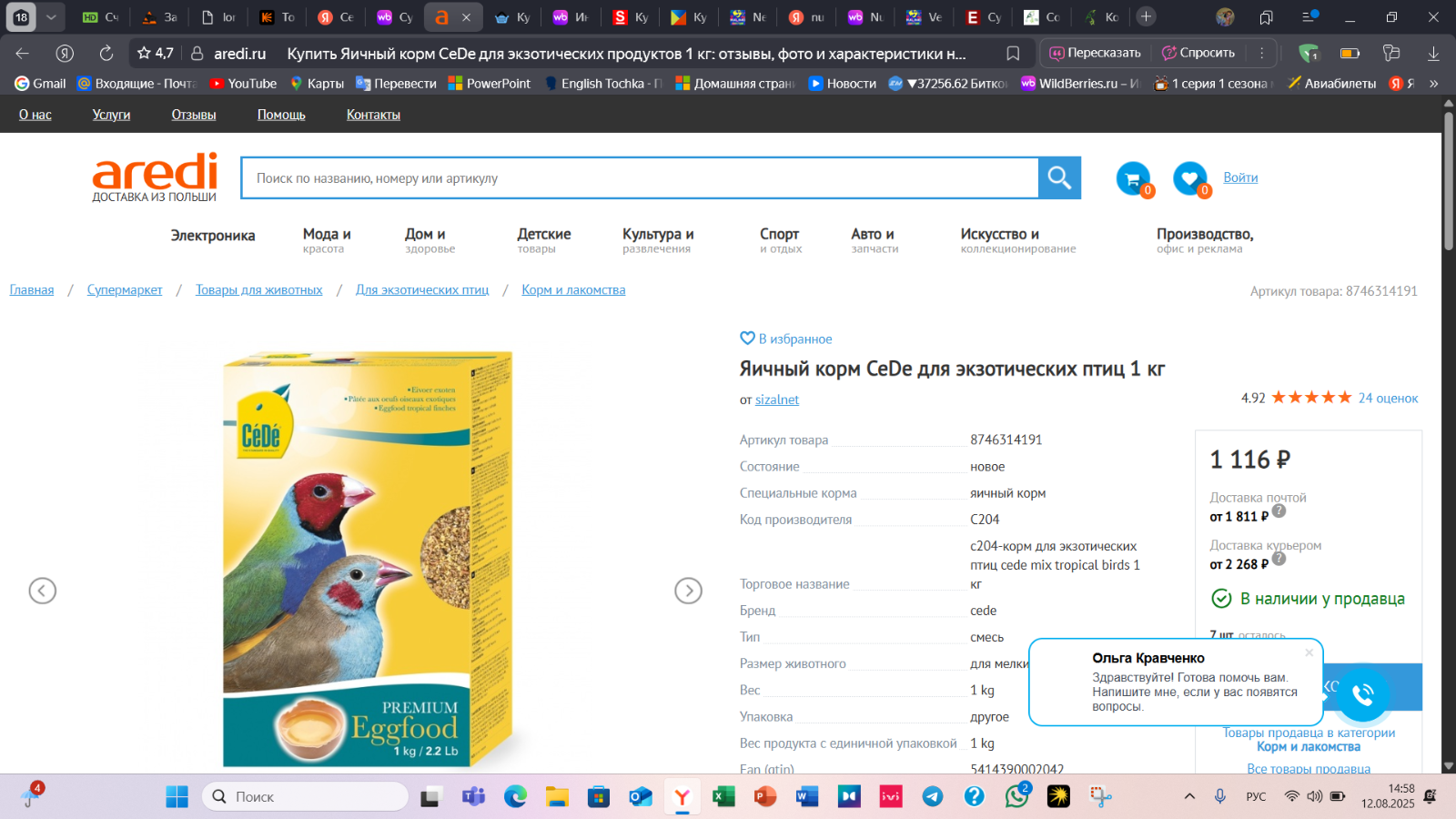Open seller sizalnet link
This screenshot has width=1456, height=819.
(x=777, y=399)
